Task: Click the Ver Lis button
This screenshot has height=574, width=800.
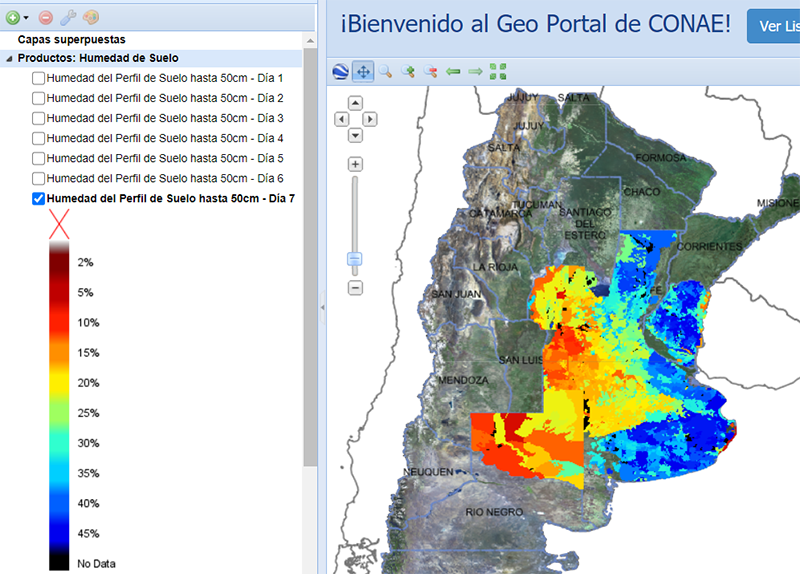Action: [773, 26]
